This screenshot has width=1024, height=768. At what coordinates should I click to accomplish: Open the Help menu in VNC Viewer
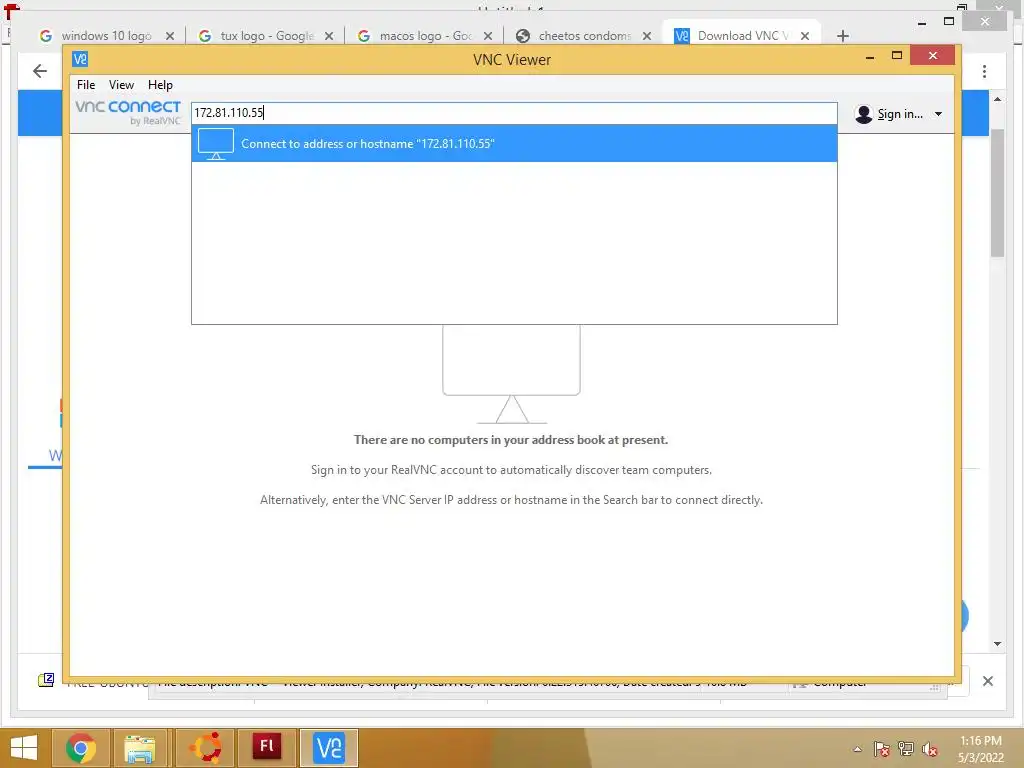click(160, 85)
